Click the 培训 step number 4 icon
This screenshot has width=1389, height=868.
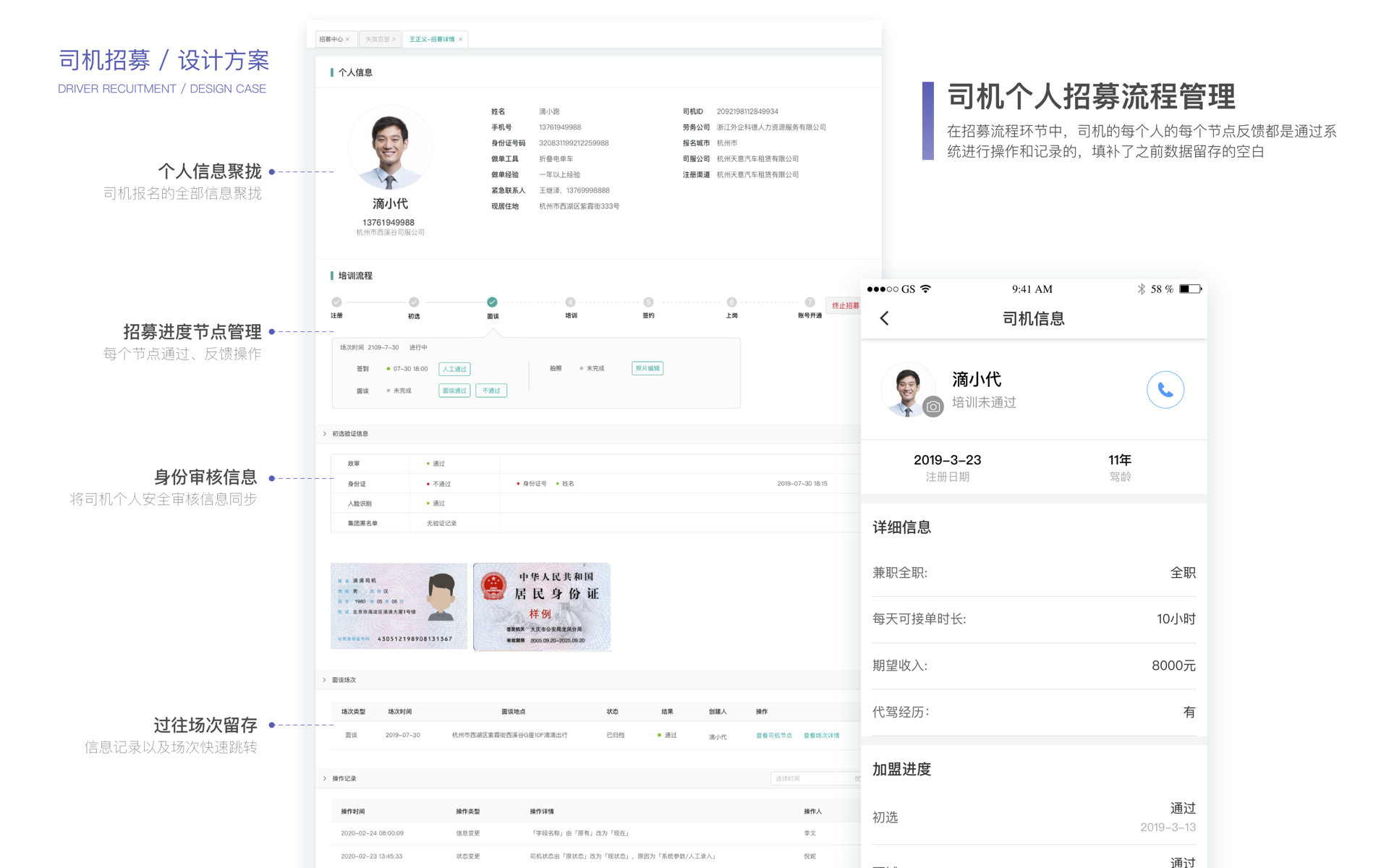coord(570,302)
